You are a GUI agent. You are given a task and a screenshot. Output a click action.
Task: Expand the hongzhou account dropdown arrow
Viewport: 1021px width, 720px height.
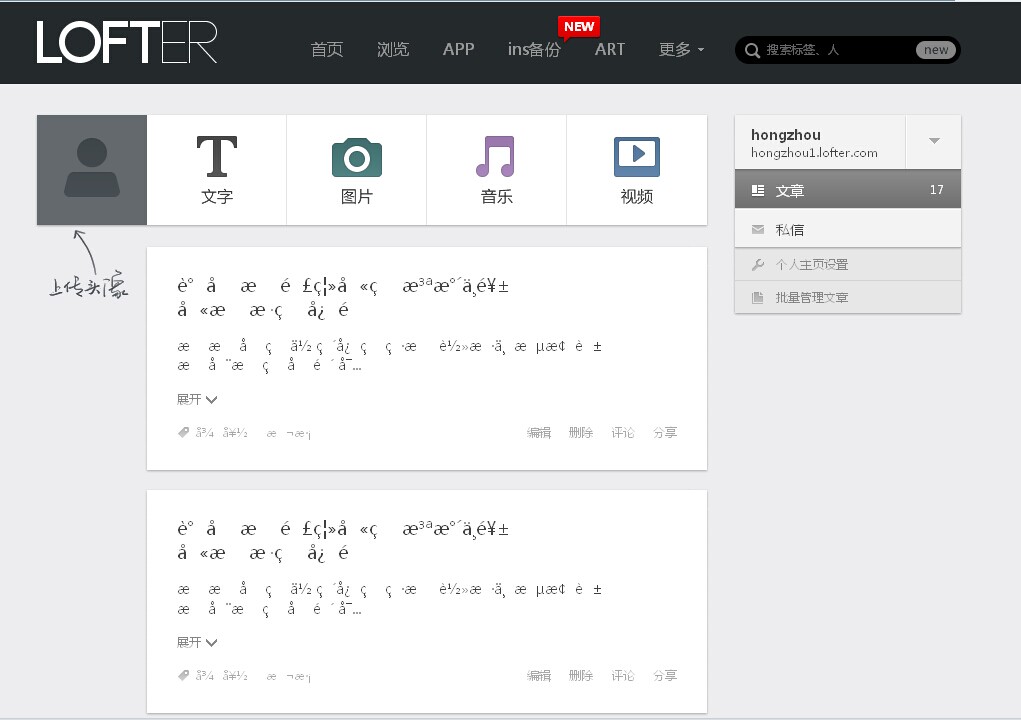point(934,141)
